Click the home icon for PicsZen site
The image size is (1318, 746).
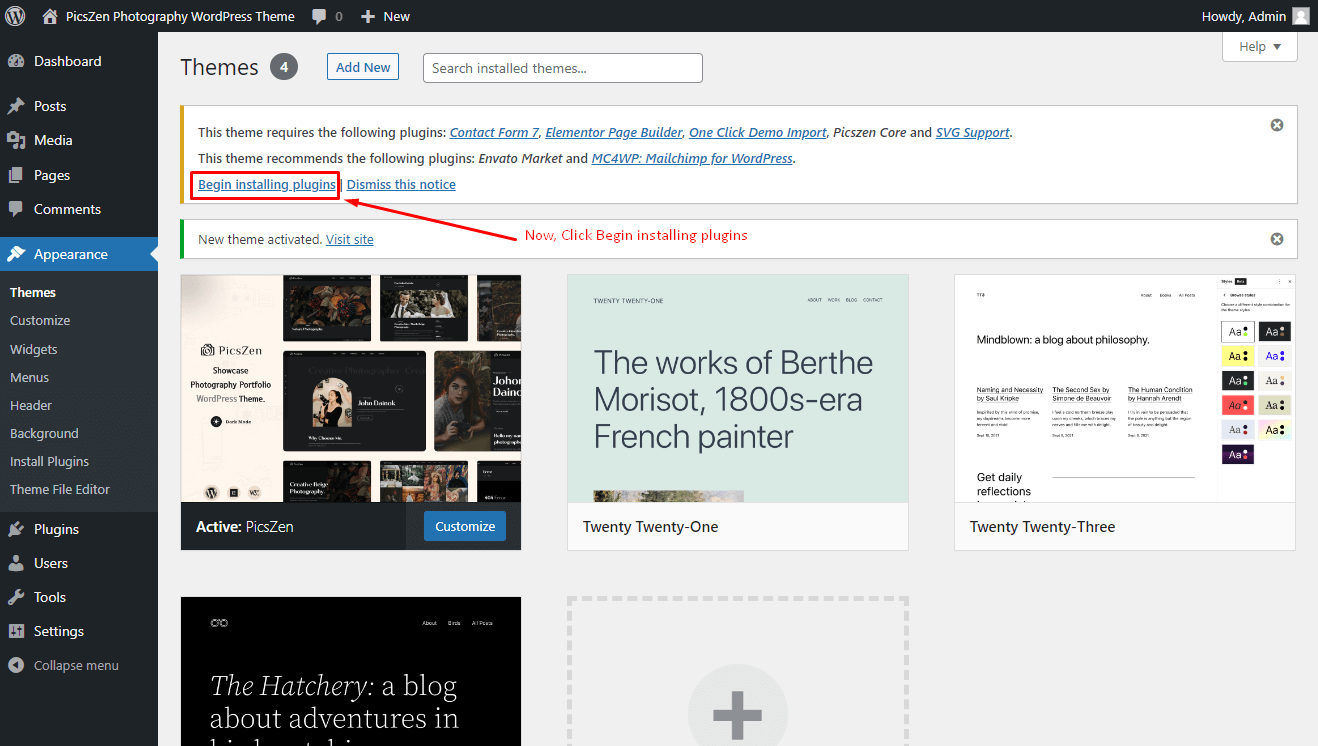click(x=50, y=16)
